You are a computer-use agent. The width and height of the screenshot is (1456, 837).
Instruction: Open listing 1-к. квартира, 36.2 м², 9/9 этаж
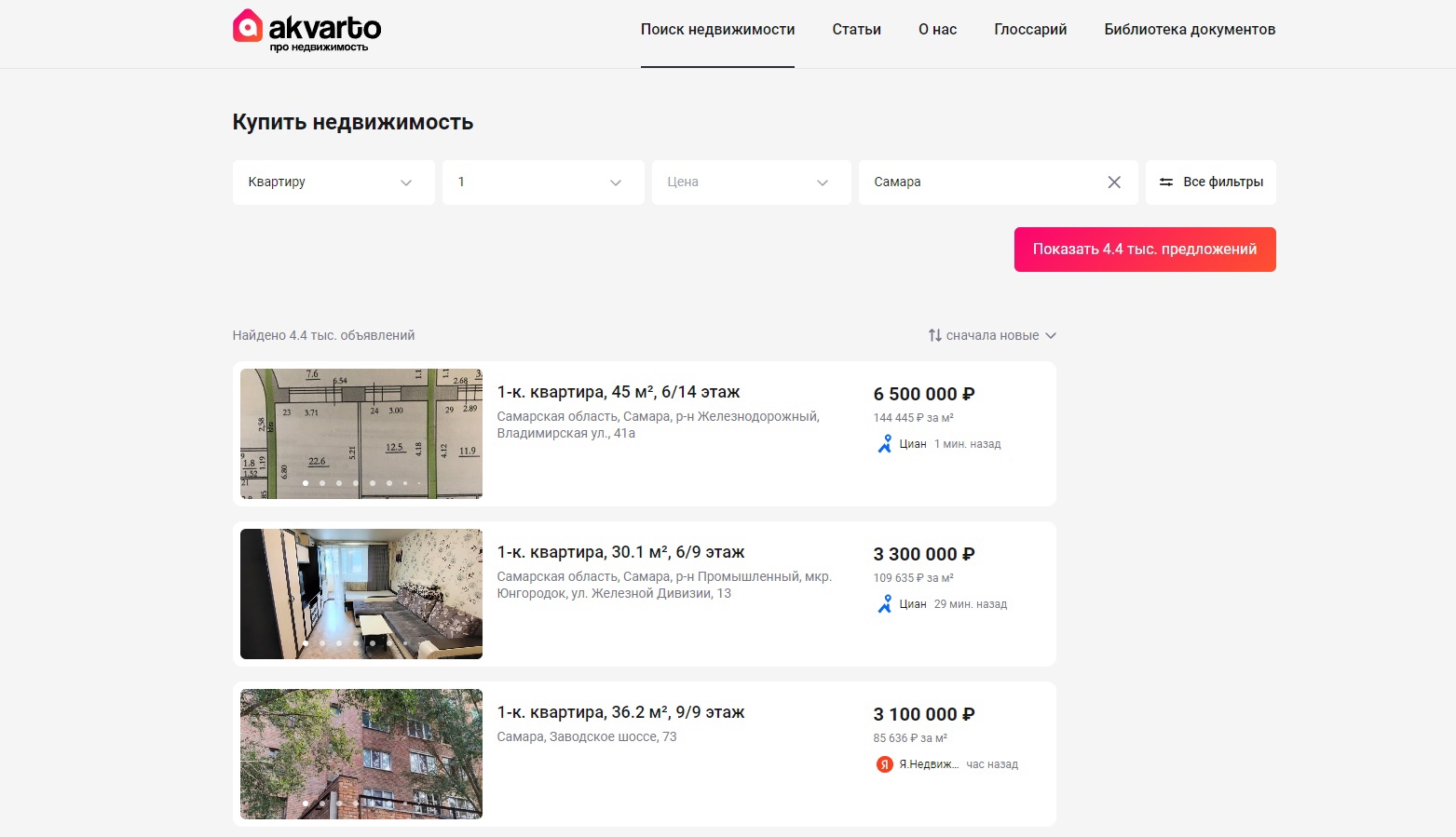(x=620, y=712)
